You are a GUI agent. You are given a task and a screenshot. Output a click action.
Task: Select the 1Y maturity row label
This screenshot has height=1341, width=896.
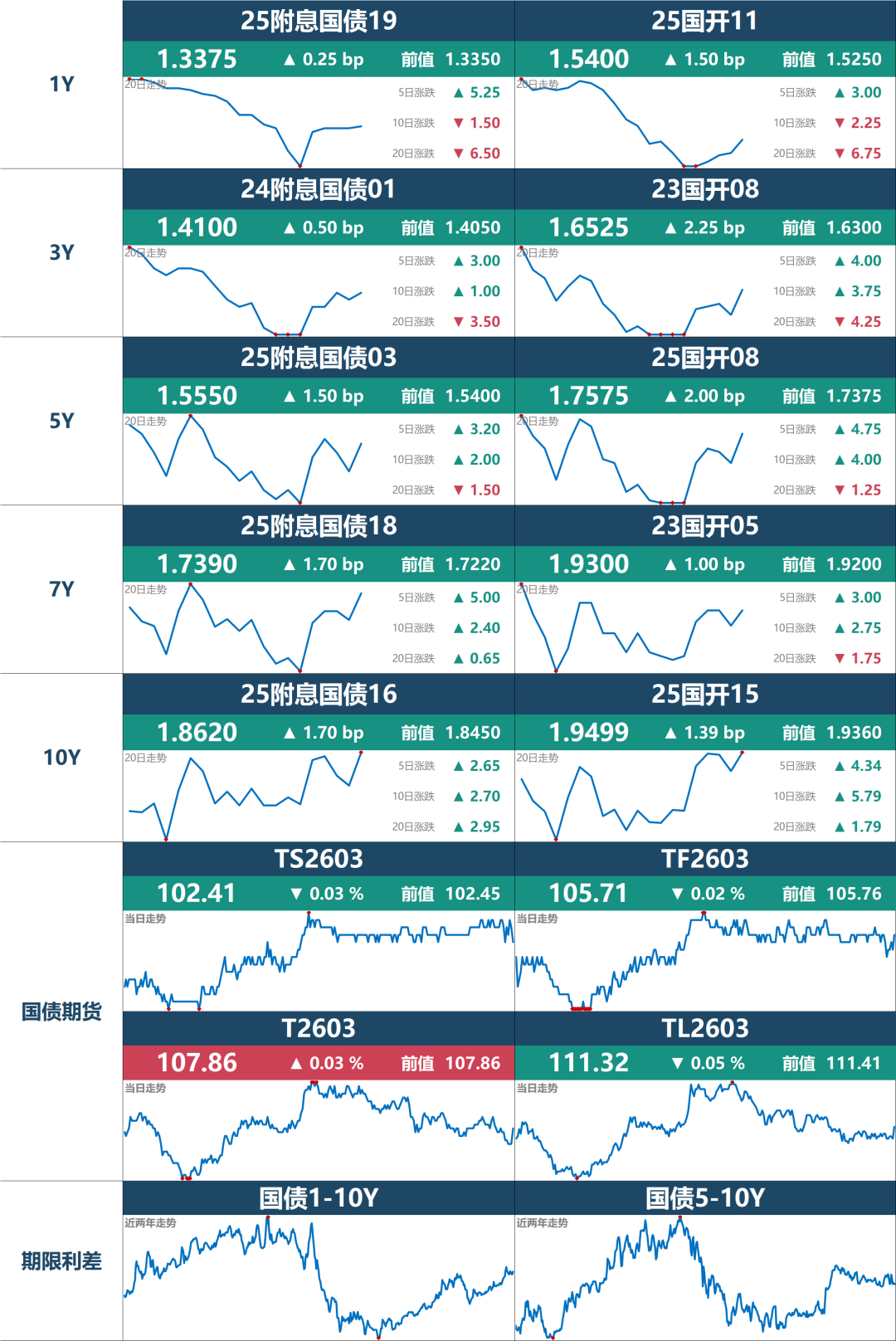(61, 84)
